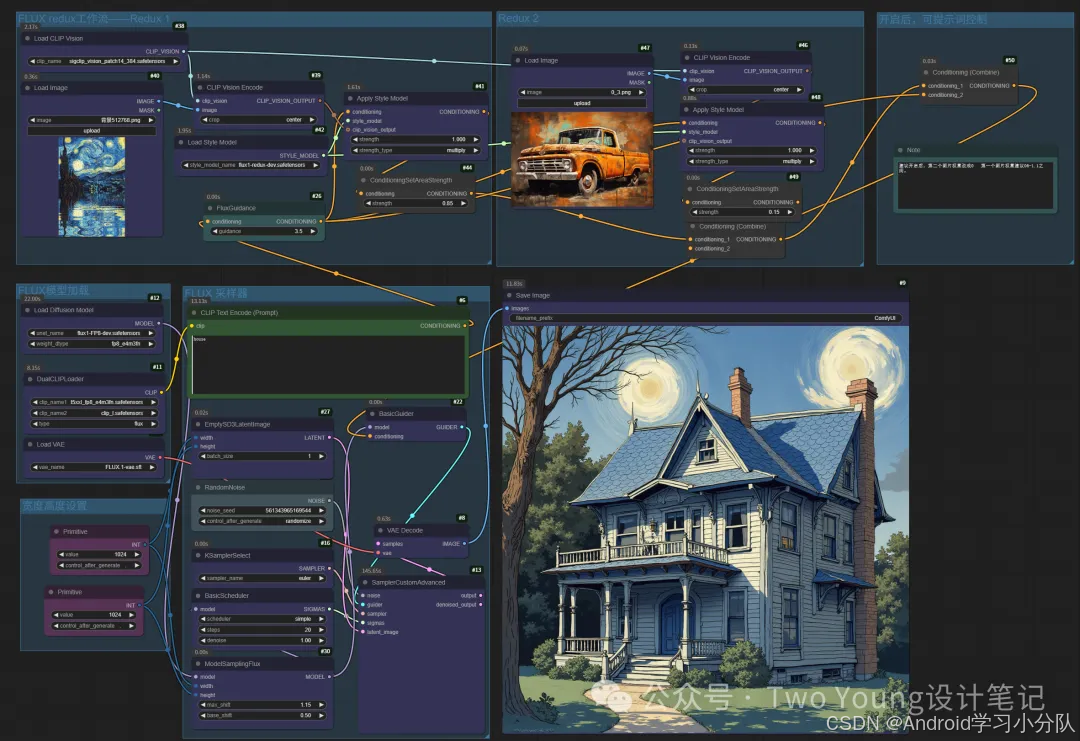Image resolution: width=1080 pixels, height=741 pixels.
Task: Click the Note node's Chinese text box
Action: (x=975, y=183)
